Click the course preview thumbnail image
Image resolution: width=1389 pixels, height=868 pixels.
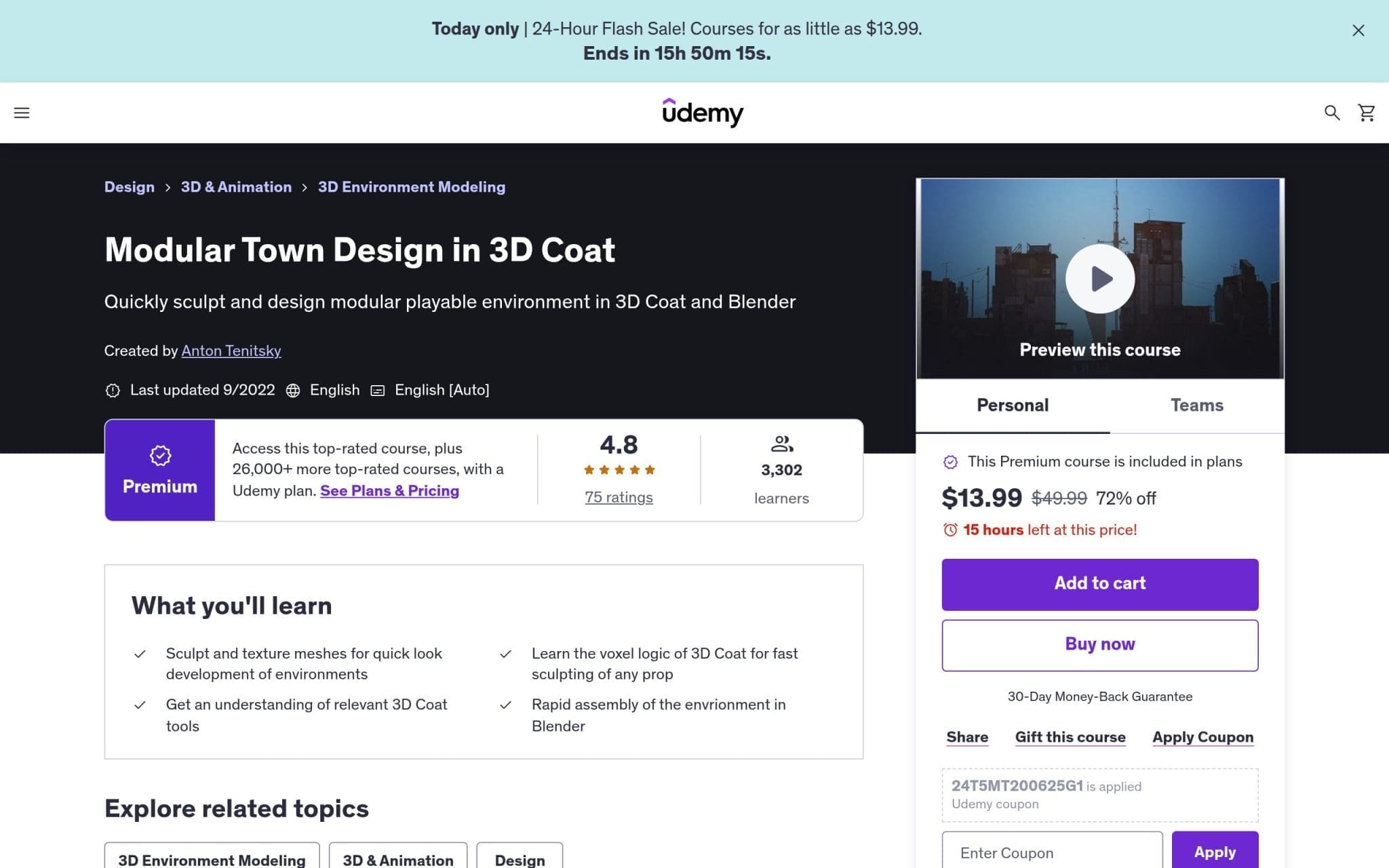(x=1100, y=279)
